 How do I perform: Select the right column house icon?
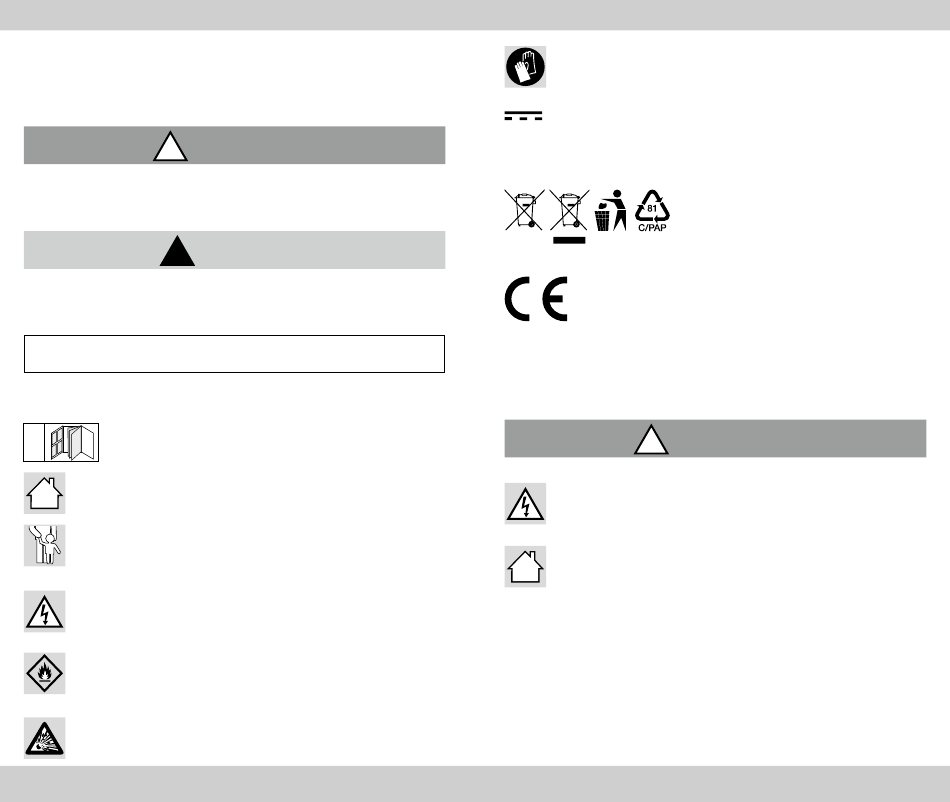click(525, 566)
